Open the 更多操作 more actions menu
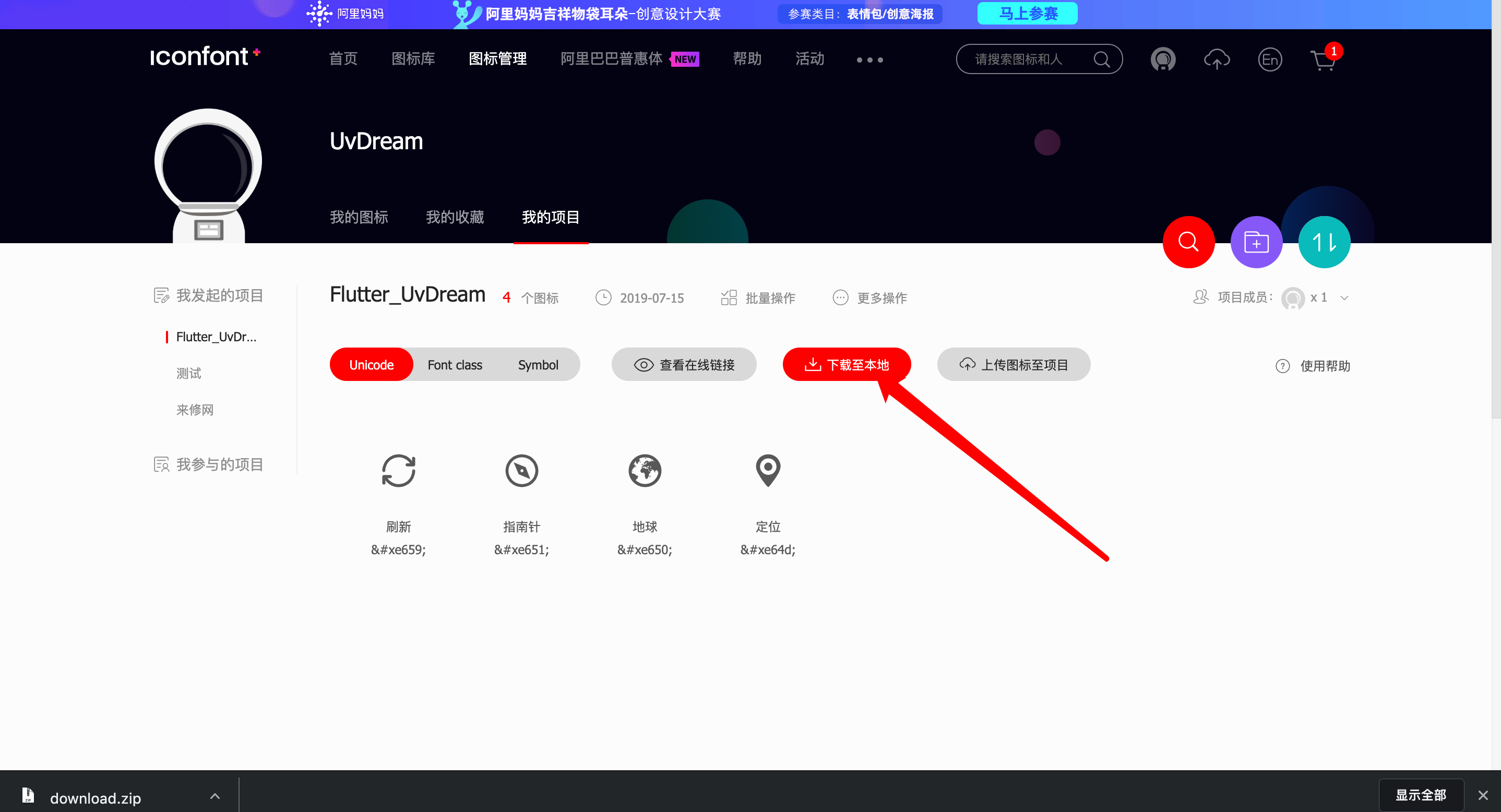The height and width of the screenshot is (812, 1501). 870,297
